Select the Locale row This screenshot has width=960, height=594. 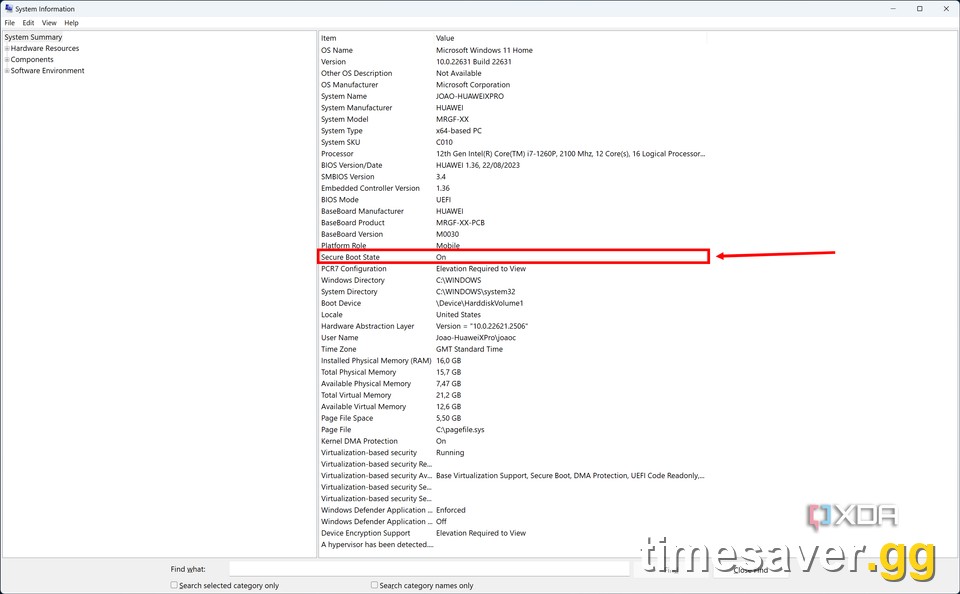(512, 315)
